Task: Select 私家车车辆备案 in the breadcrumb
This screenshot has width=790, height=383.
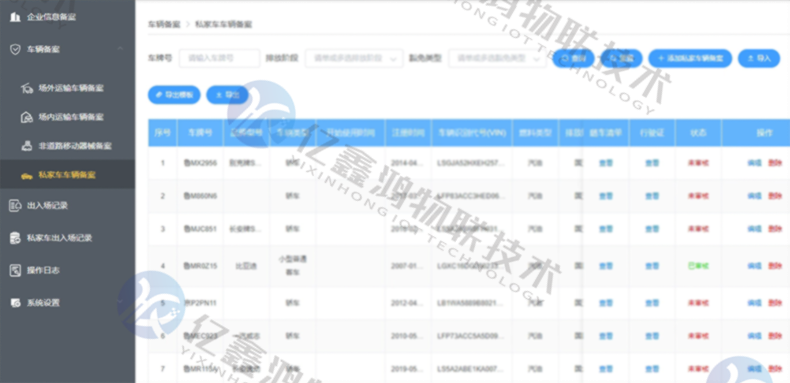Action: (x=224, y=24)
